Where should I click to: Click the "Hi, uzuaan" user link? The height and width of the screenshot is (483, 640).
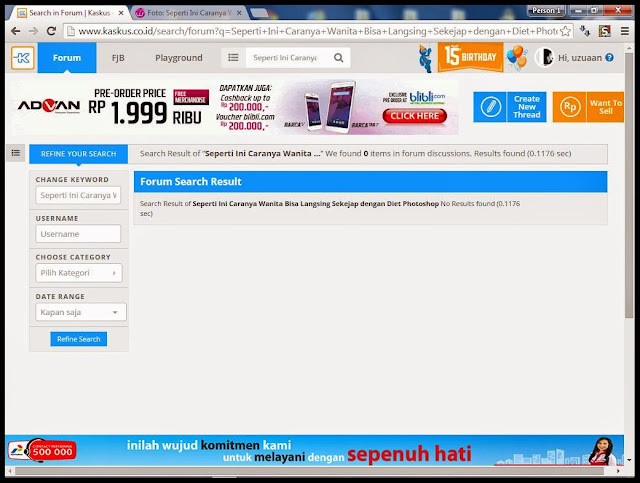pyautogui.click(x=580, y=58)
